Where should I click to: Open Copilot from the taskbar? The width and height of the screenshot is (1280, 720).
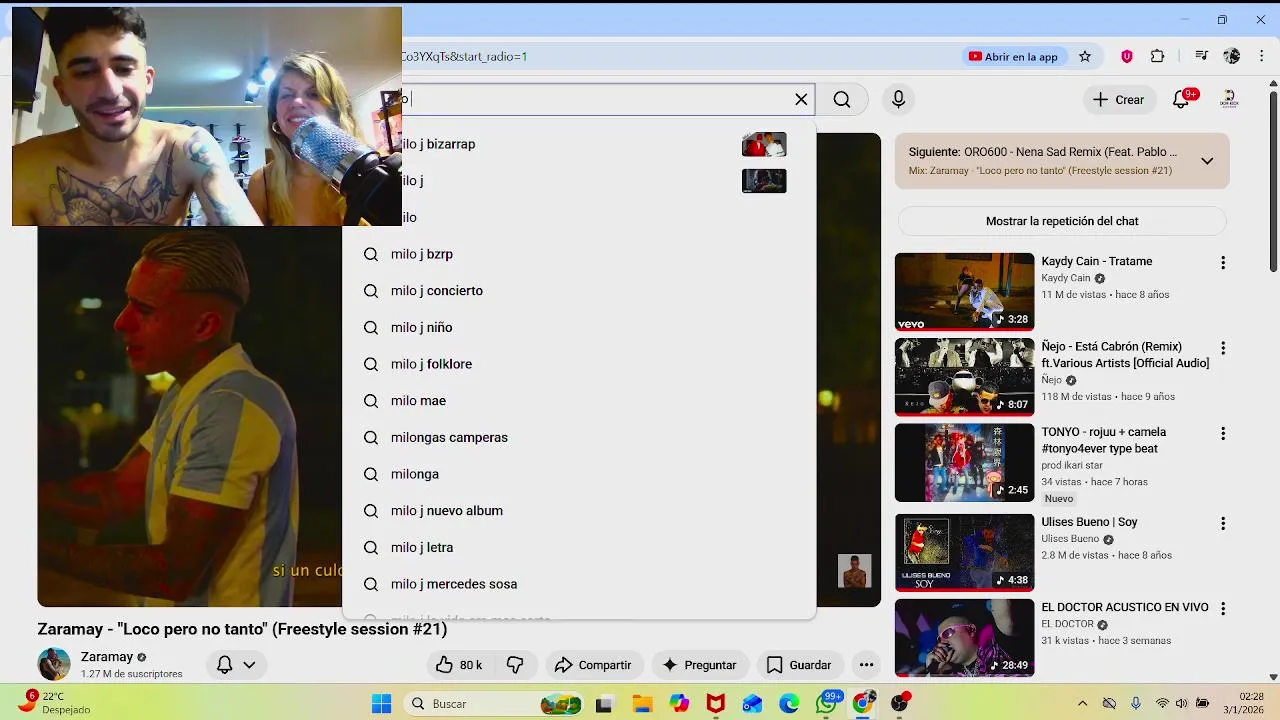(x=679, y=704)
